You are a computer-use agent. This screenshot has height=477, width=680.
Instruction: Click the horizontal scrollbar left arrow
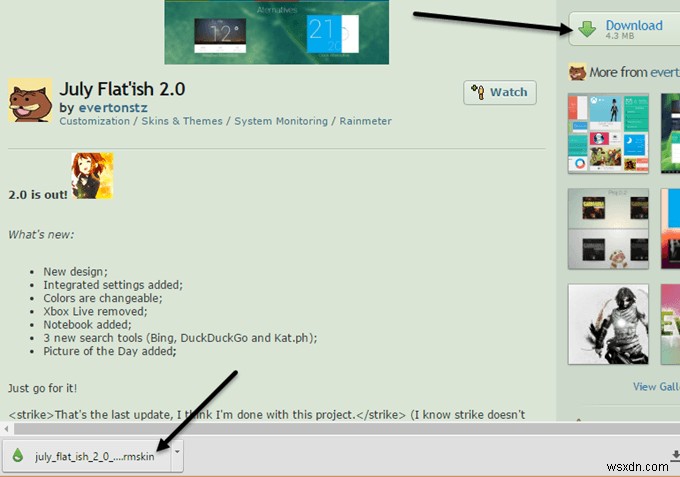point(6,429)
